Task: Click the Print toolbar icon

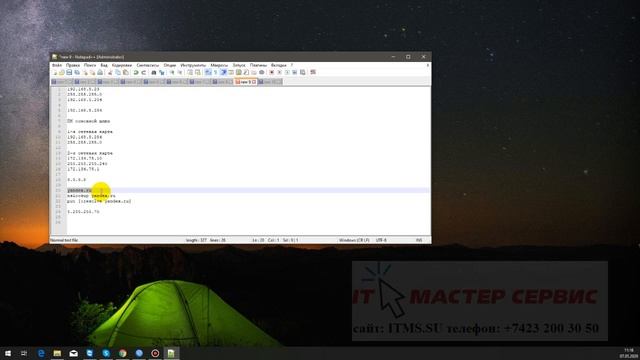Action: 100,72
